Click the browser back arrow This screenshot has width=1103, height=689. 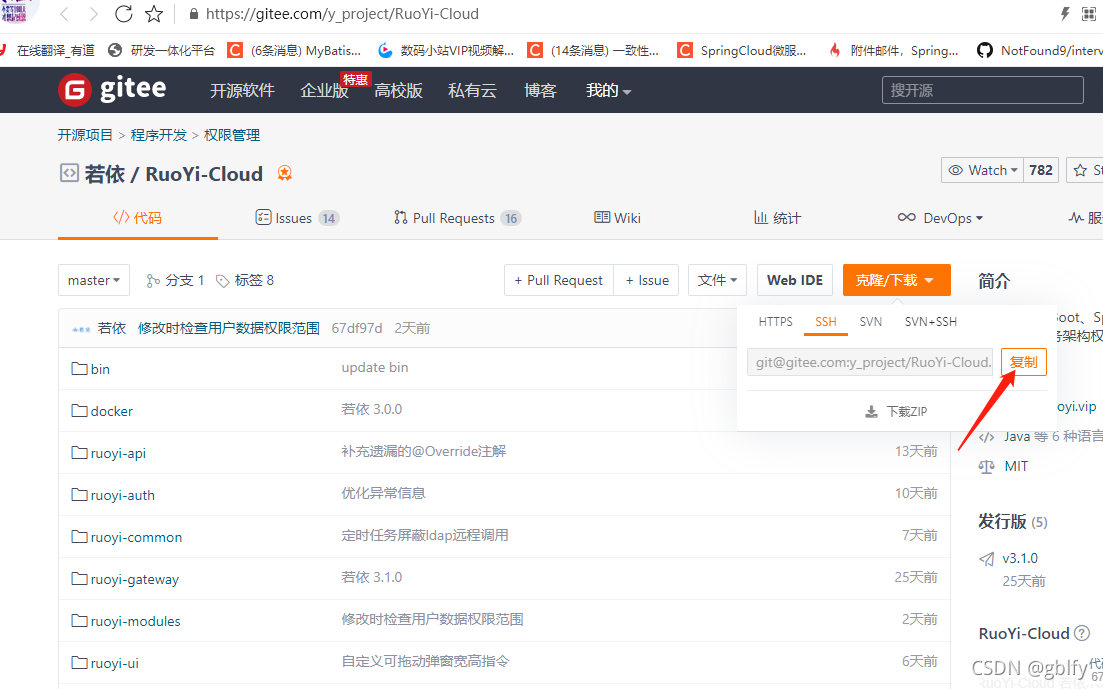64,14
